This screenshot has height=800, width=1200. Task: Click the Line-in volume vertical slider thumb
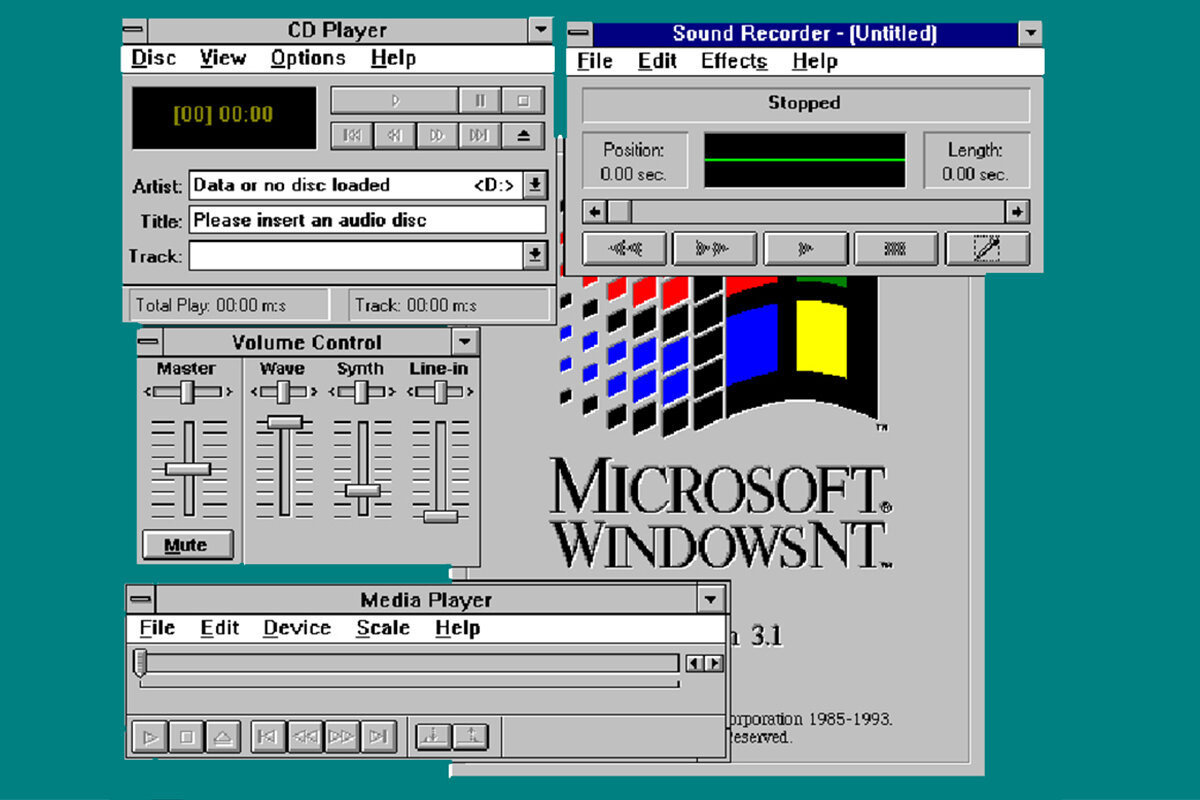tap(440, 516)
